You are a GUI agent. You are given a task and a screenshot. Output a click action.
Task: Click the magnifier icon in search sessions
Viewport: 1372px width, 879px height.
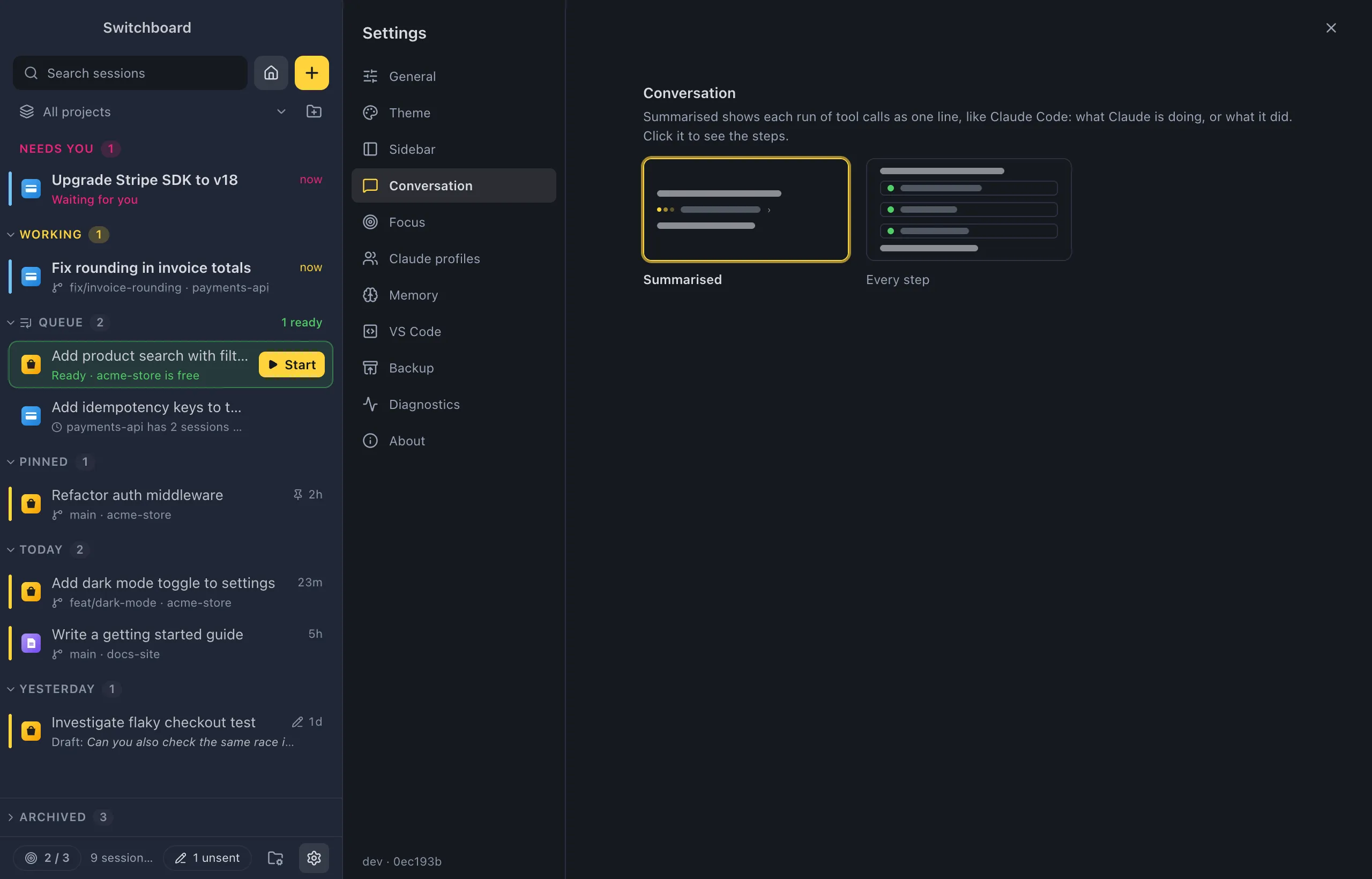point(31,73)
